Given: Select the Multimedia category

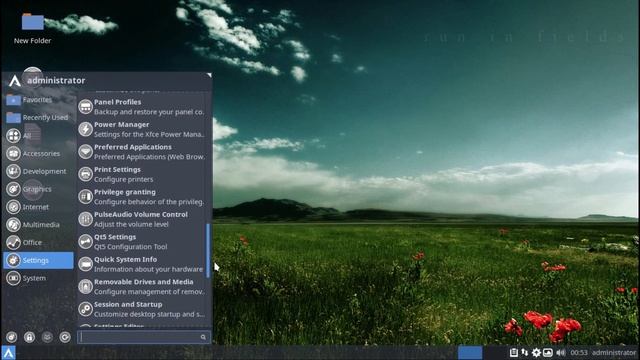Looking at the screenshot, I should click(38, 224).
